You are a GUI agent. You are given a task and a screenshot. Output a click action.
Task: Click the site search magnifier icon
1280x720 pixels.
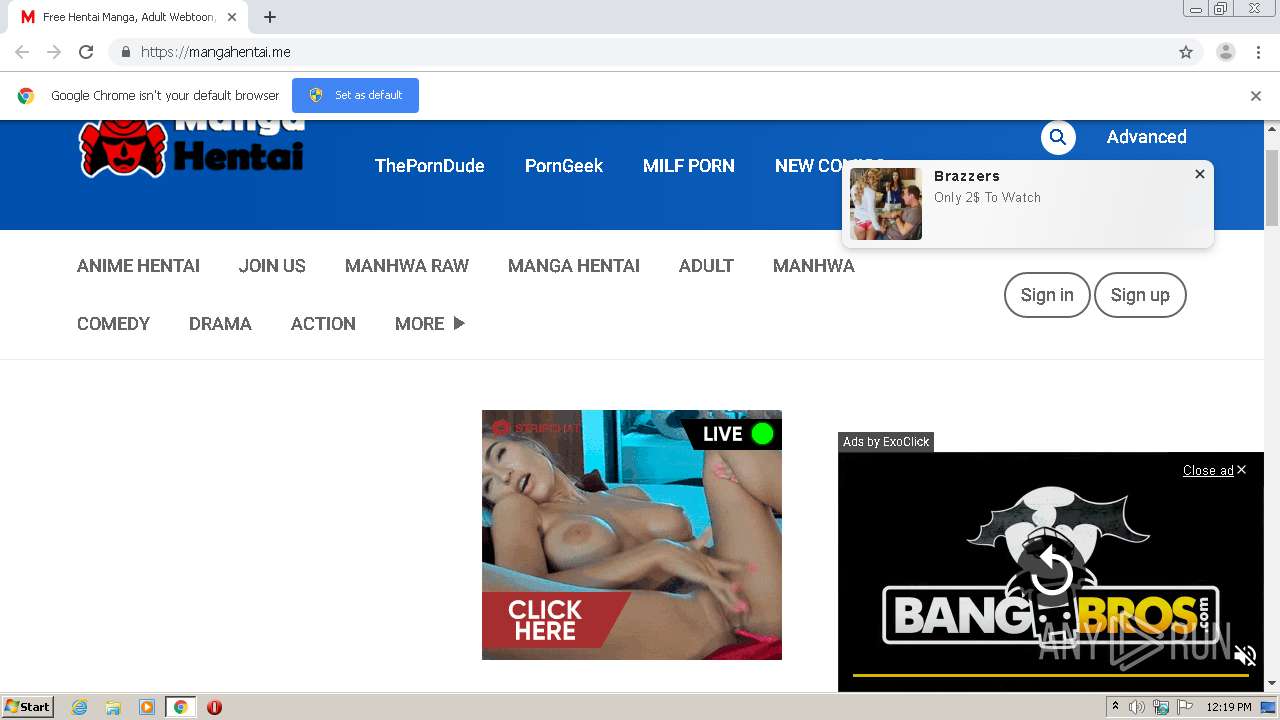tap(1058, 137)
